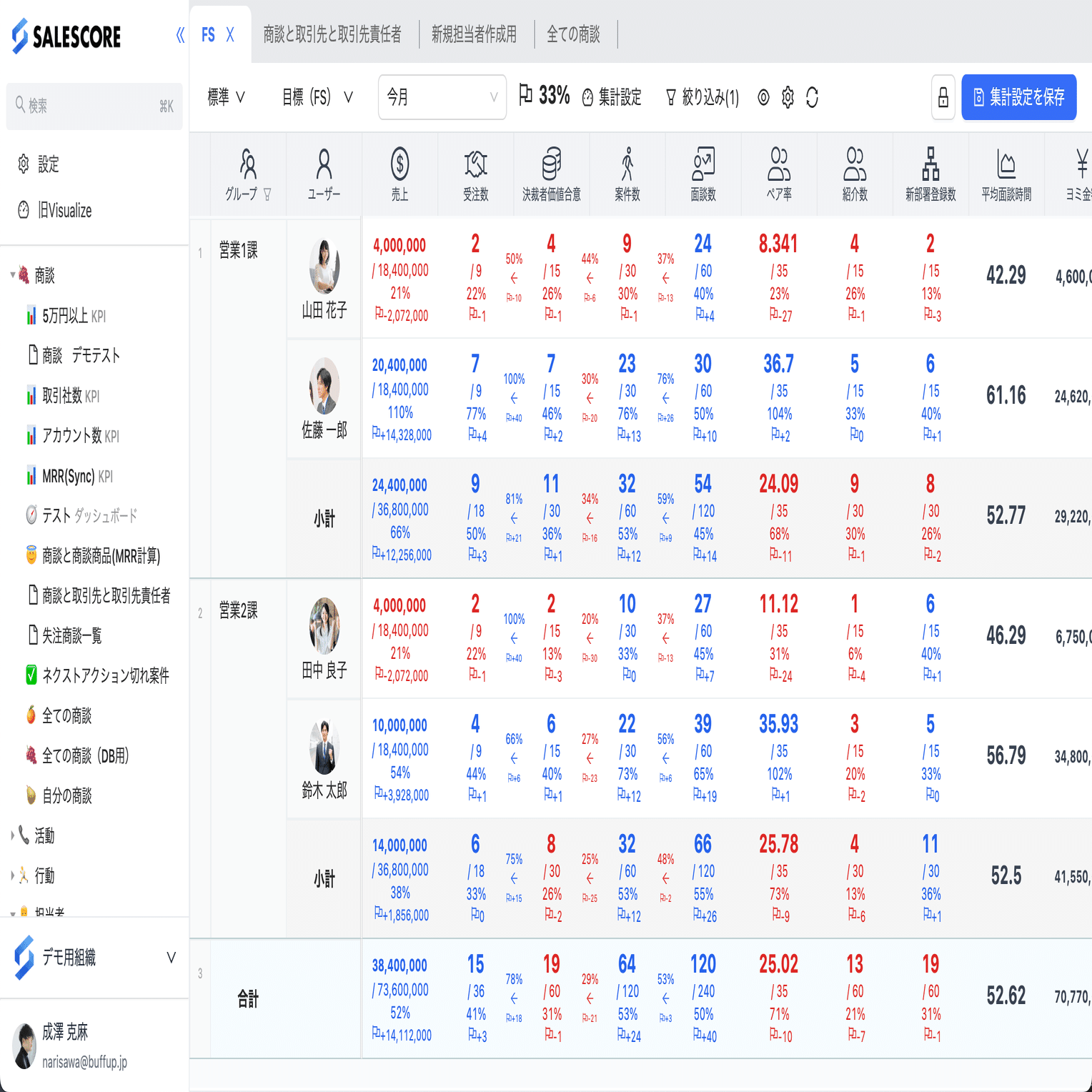Click 山田 花子's avatar photo

(324, 266)
